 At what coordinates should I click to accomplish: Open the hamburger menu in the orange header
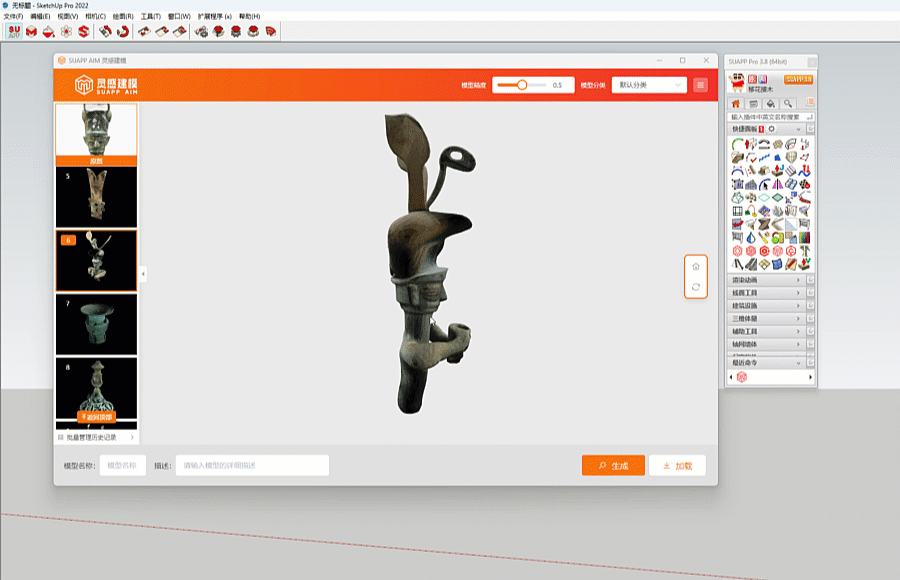click(700, 85)
